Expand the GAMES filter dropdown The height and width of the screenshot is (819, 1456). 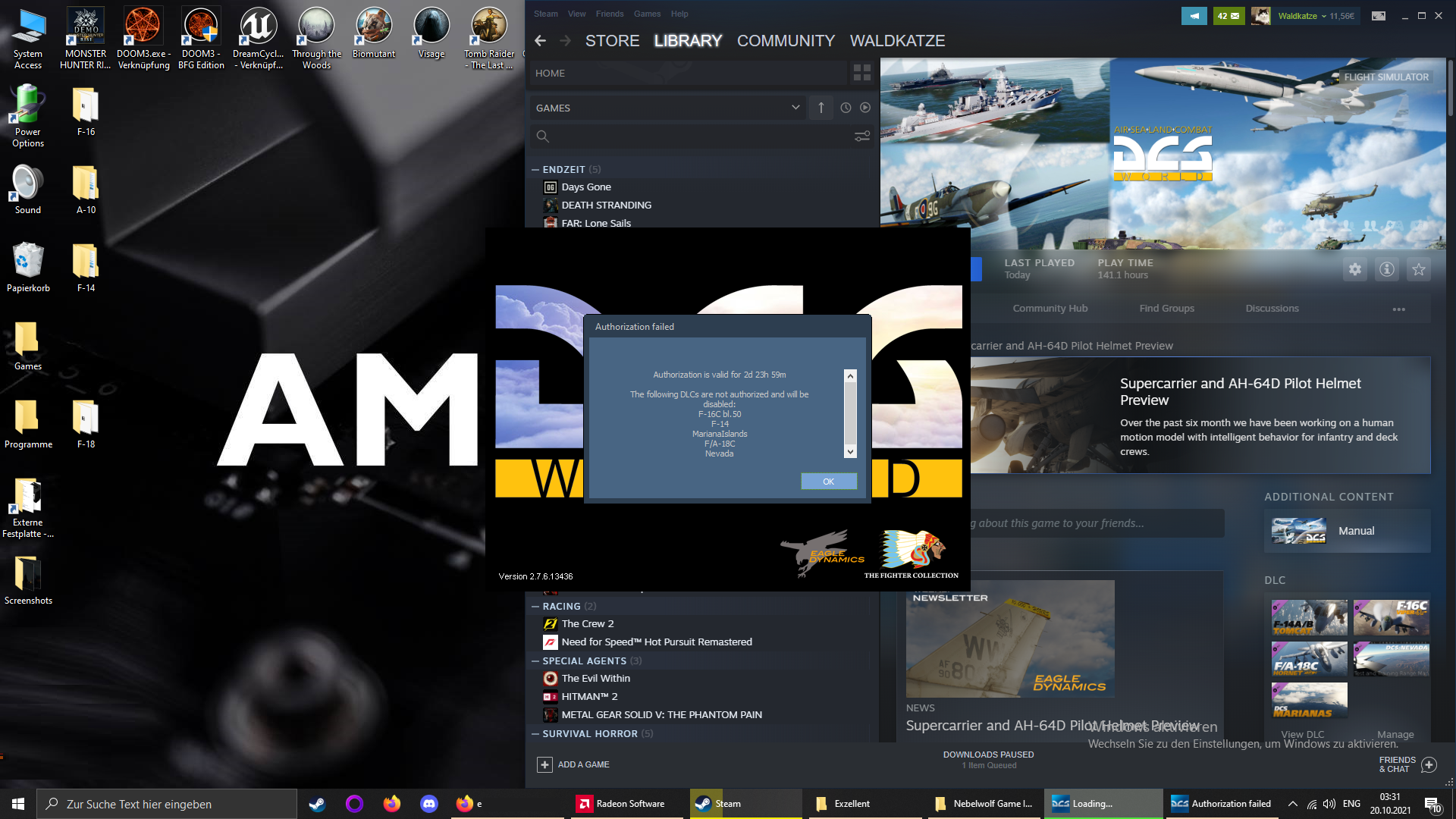tap(667, 108)
